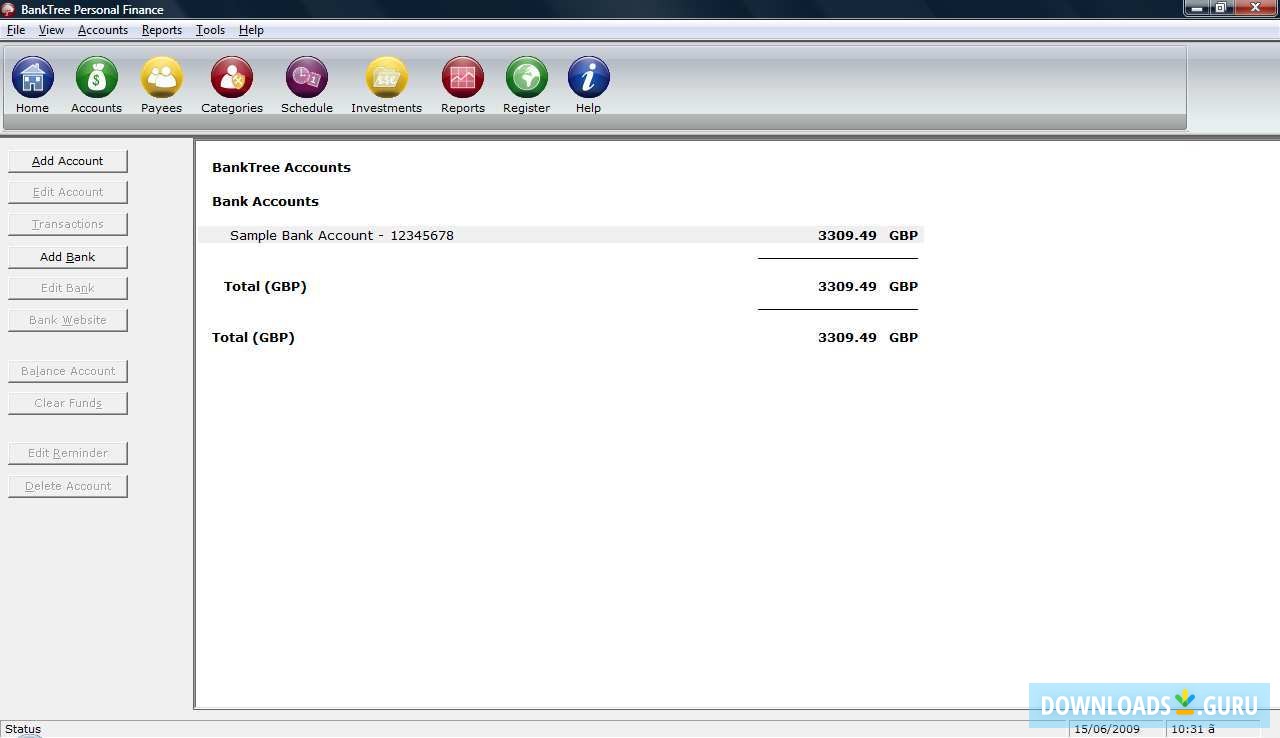Open the Payees toolbar icon
The width and height of the screenshot is (1280, 738).
[x=161, y=77]
